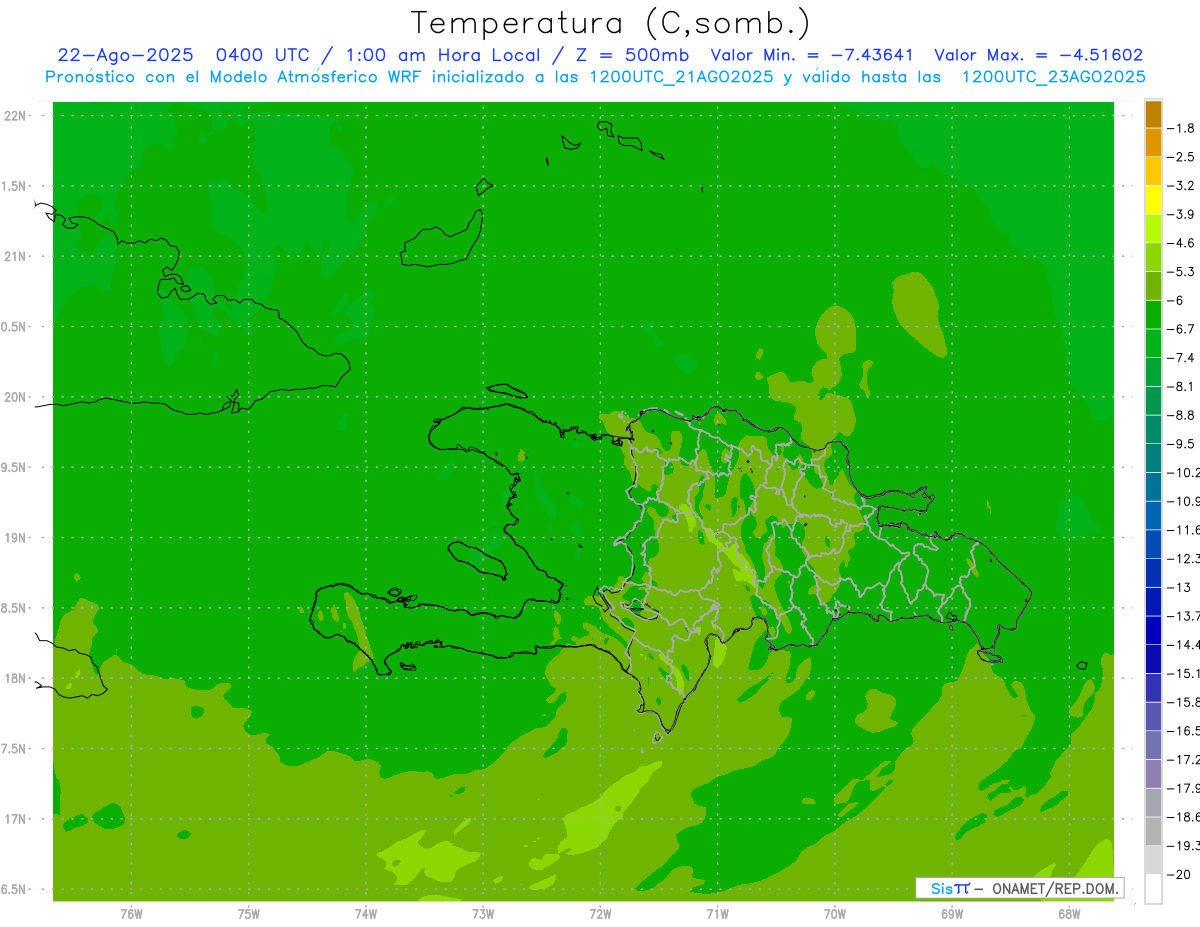This screenshot has width=1200, height=927.
Task: Click the '76W' longitude label
Action: click(131, 913)
